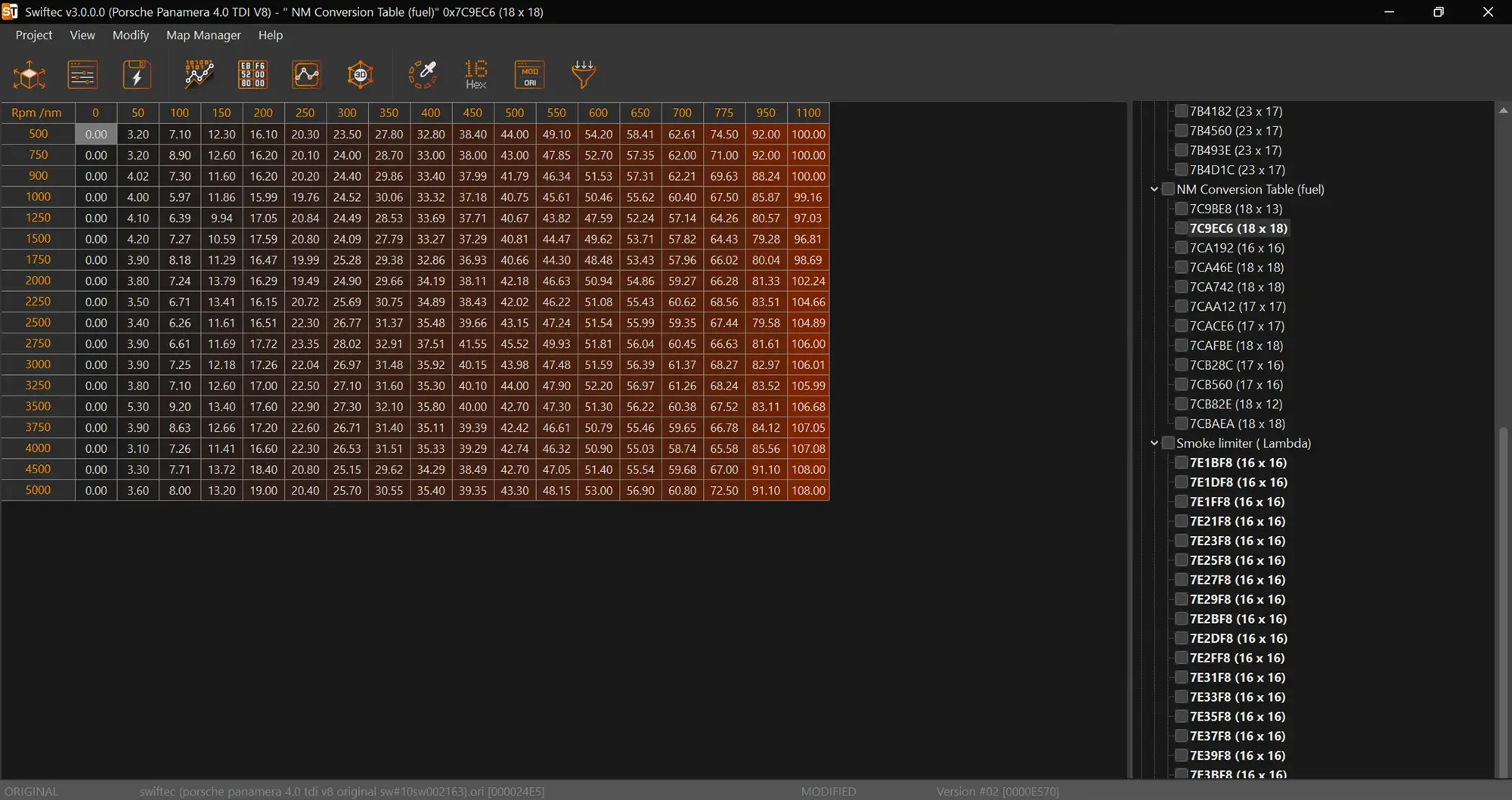Open the Modify menu
Viewport: 1512px width, 800px height.
click(131, 35)
